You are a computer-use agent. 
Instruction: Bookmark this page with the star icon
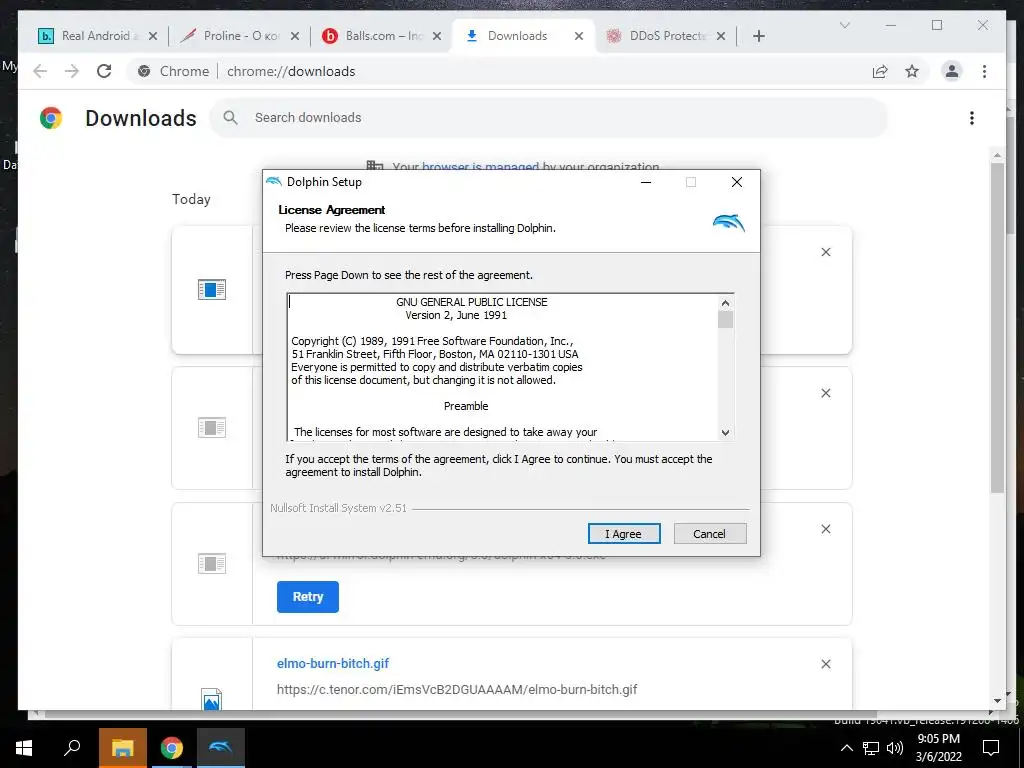(x=912, y=71)
